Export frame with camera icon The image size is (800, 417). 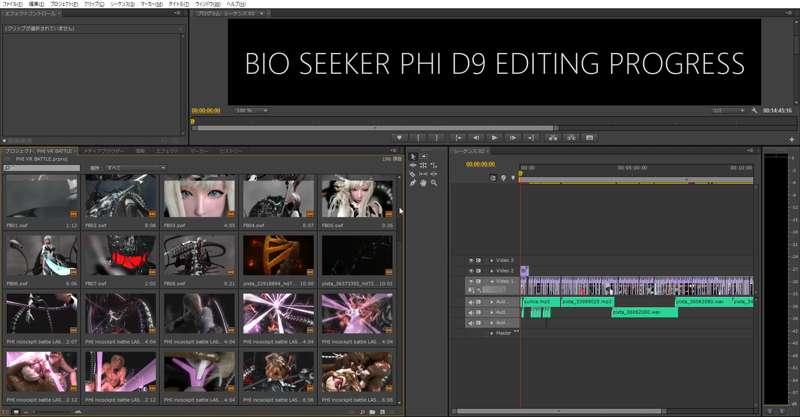coord(590,138)
